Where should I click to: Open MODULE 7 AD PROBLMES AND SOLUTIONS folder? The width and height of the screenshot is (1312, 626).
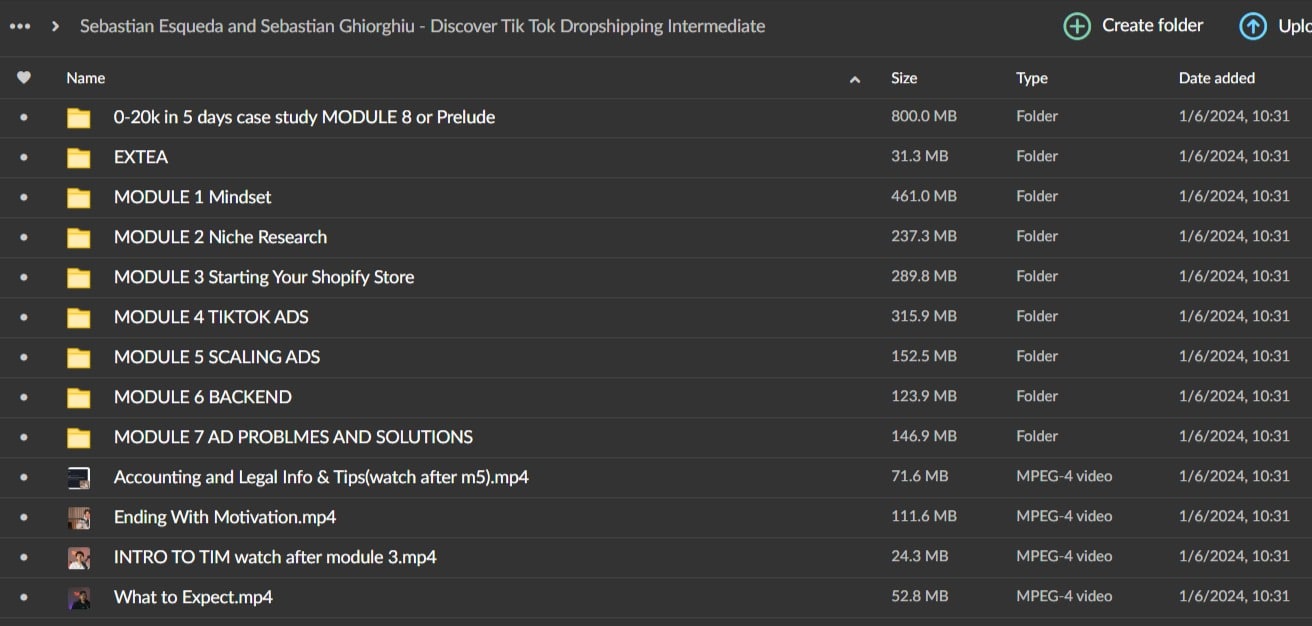pyautogui.click(x=293, y=437)
